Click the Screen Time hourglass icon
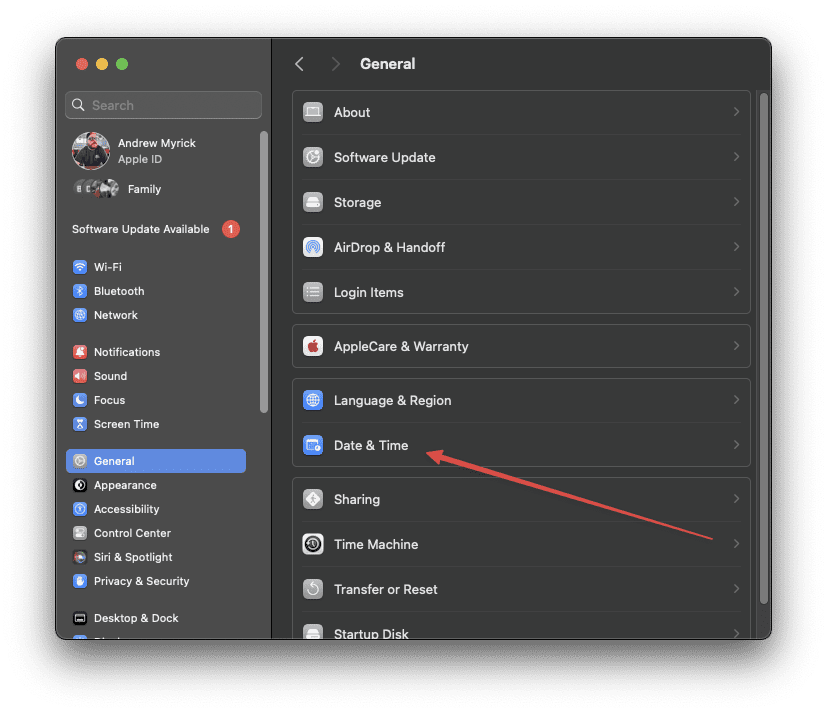 click(x=80, y=424)
